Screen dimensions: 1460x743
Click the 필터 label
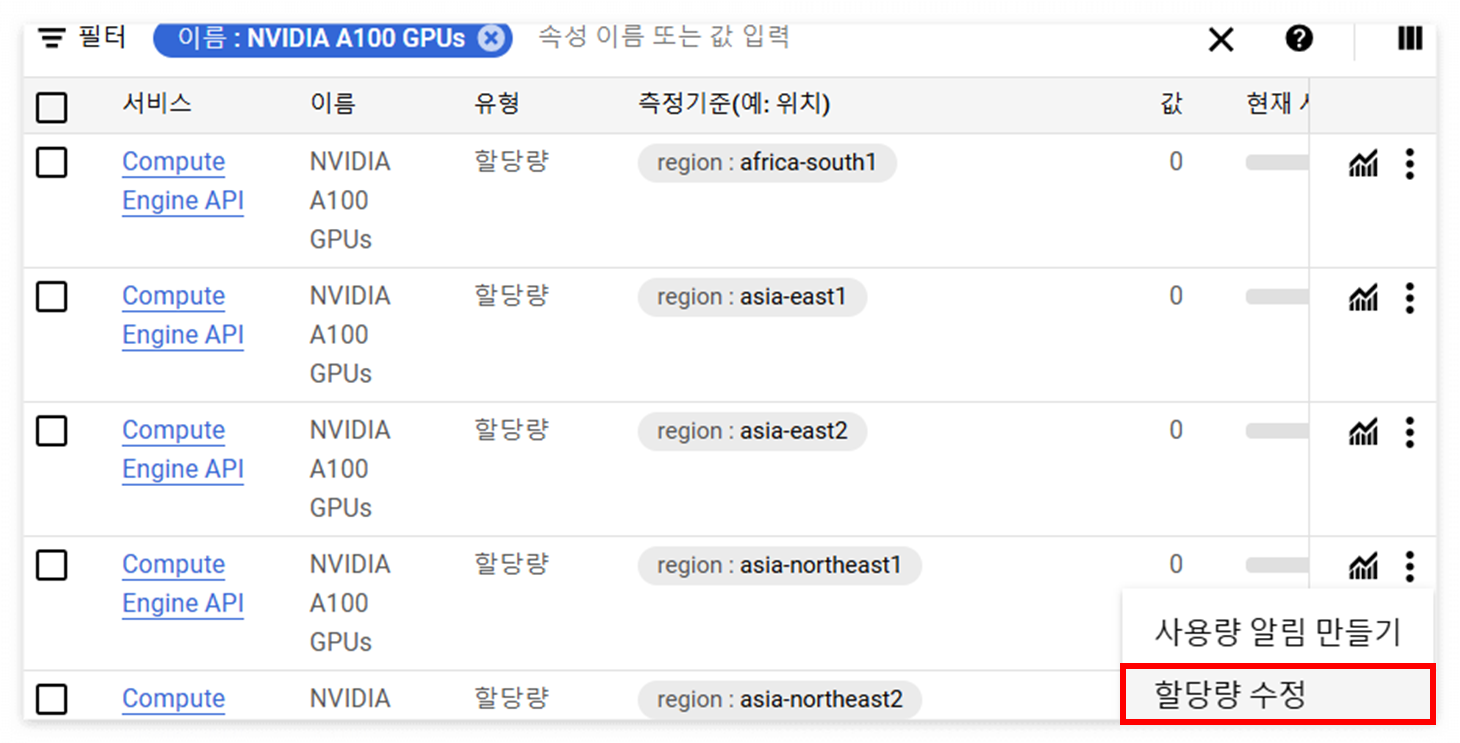tap(102, 38)
